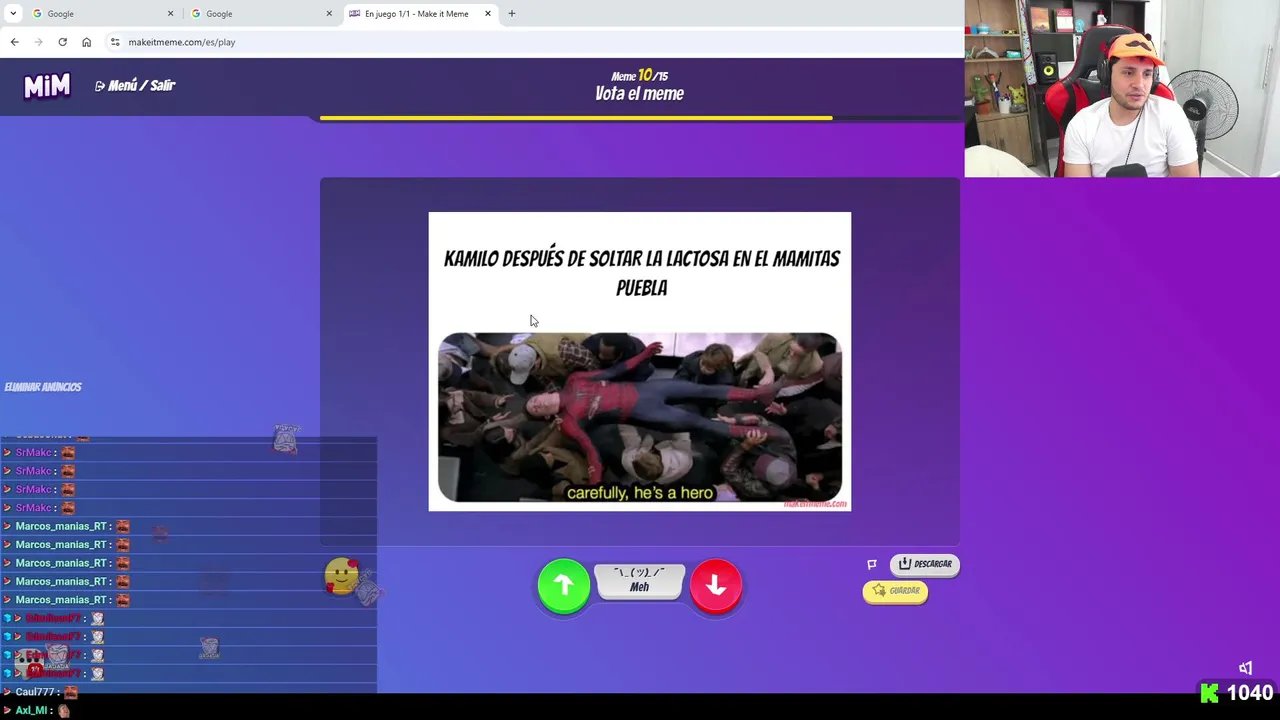The height and width of the screenshot is (720, 1280).
Task: Click the Kick viewer count 1040
Action: click(x=1237, y=692)
